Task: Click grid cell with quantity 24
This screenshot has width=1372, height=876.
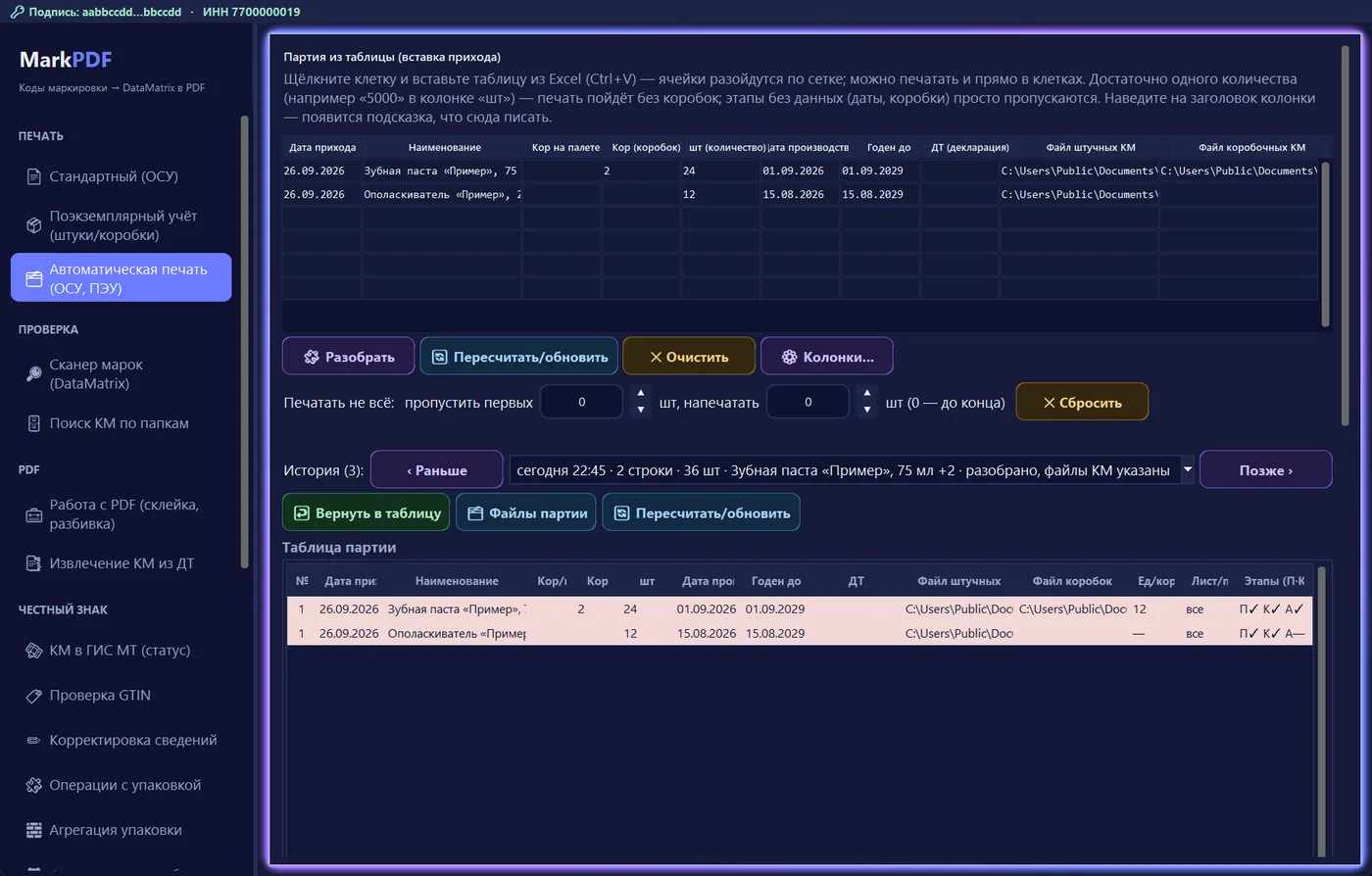Action: click(x=720, y=170)
